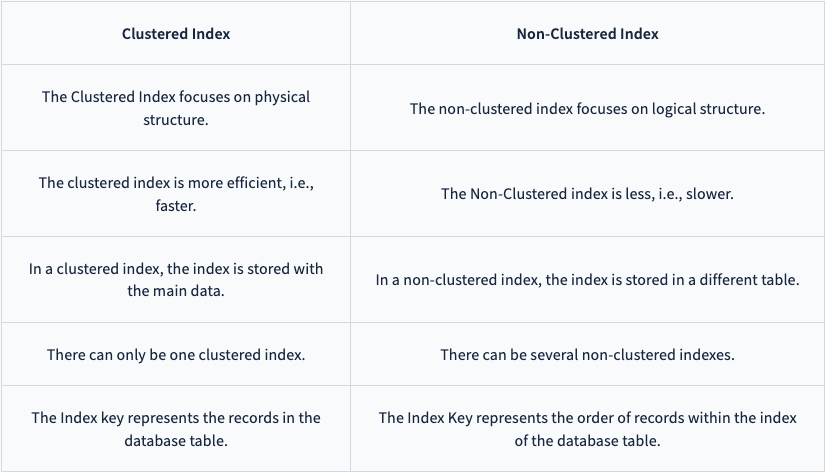Screen dimensions: 825x472
Task: Click 'database table.' text in clustered column
Action: pyautogui.click(x=176, y=440)
